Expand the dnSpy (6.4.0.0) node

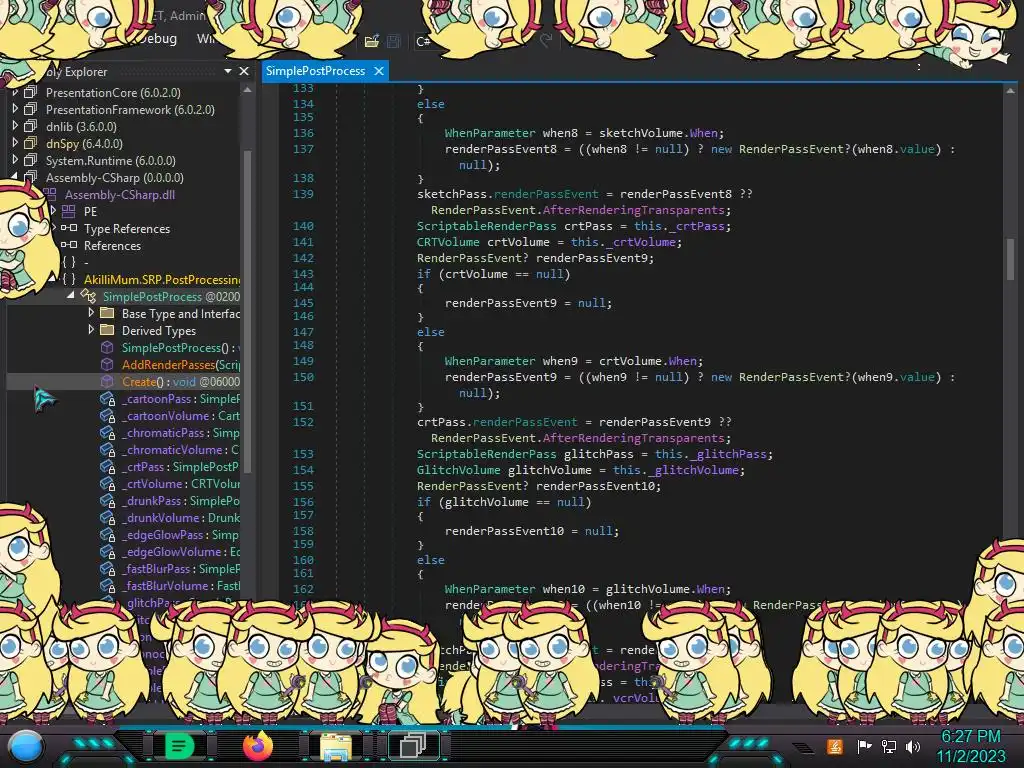15,143
